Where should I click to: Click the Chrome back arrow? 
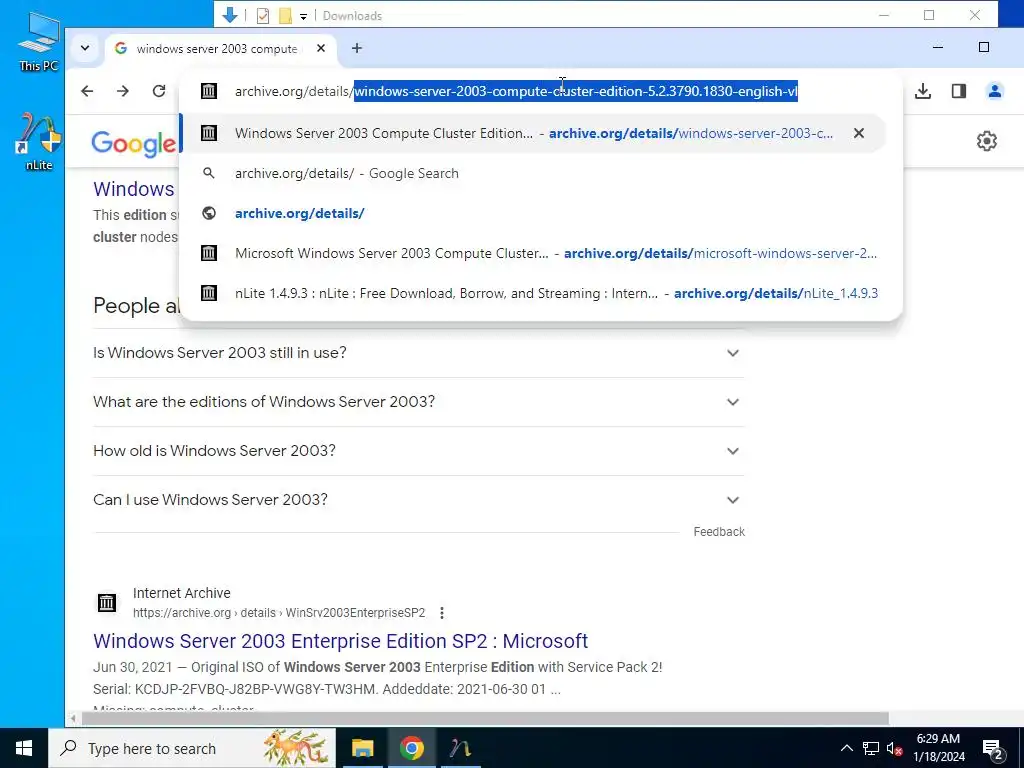pos(87,91)
